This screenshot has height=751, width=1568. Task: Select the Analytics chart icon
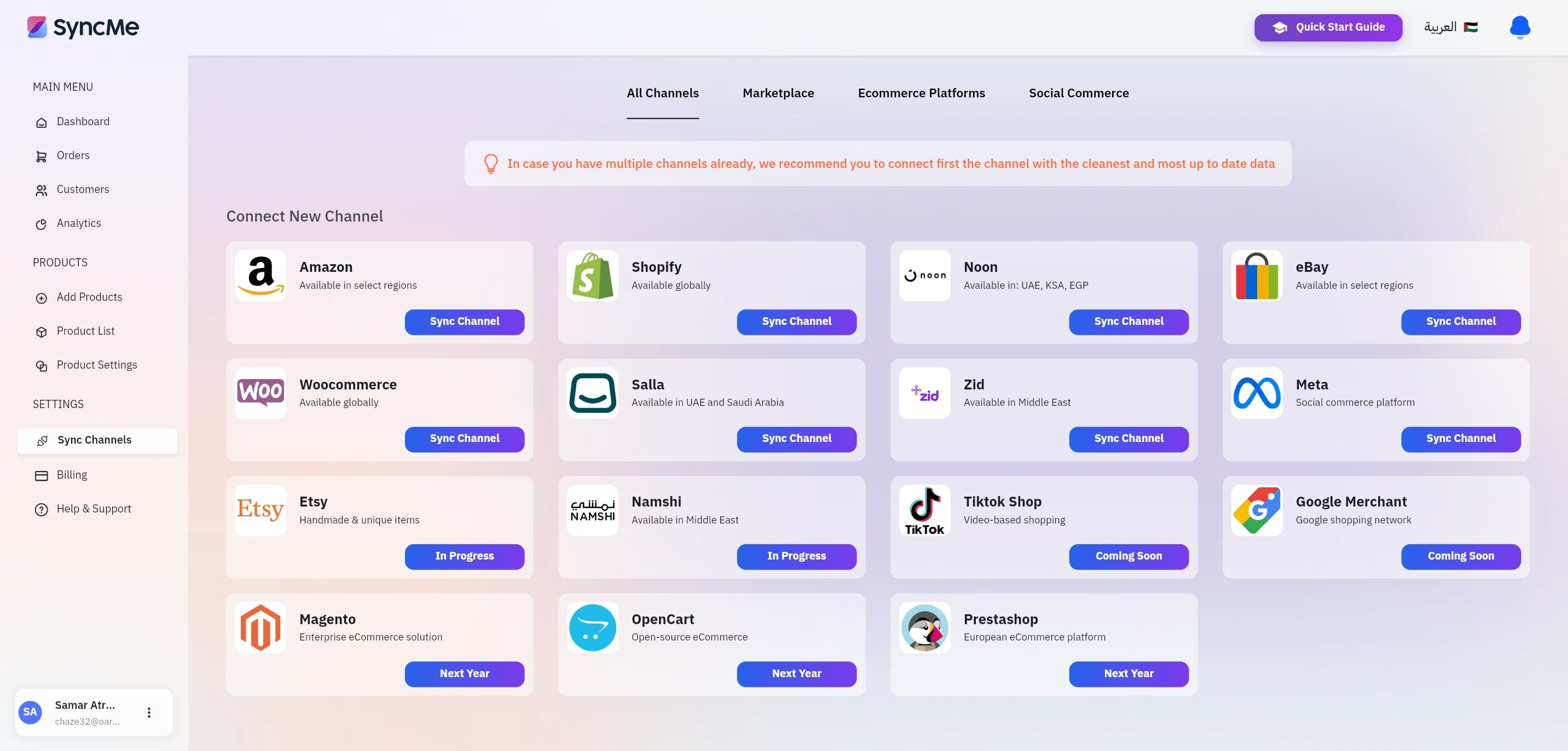[x=42, y=224]
